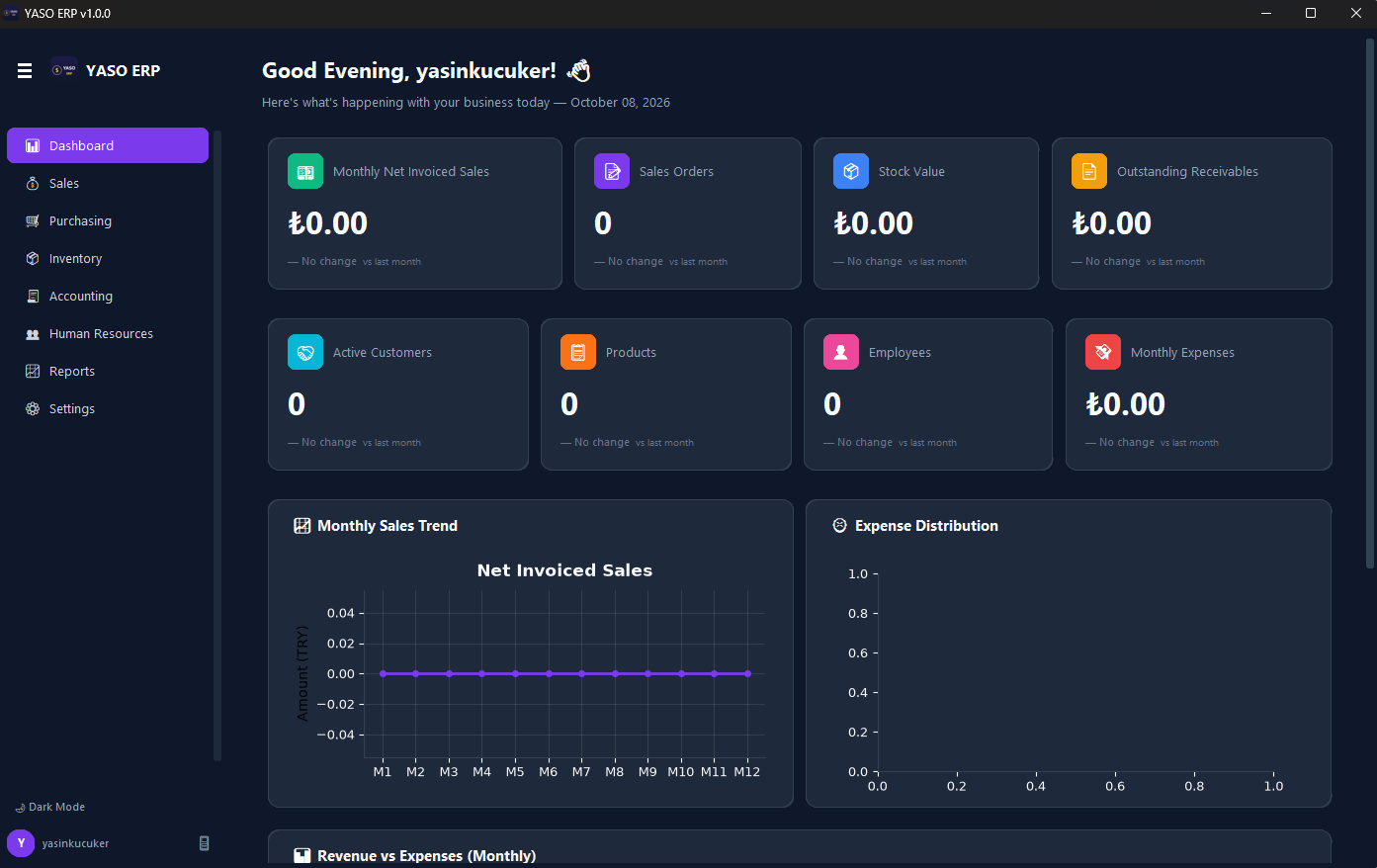Click the Accounting ledger icon

33,296
